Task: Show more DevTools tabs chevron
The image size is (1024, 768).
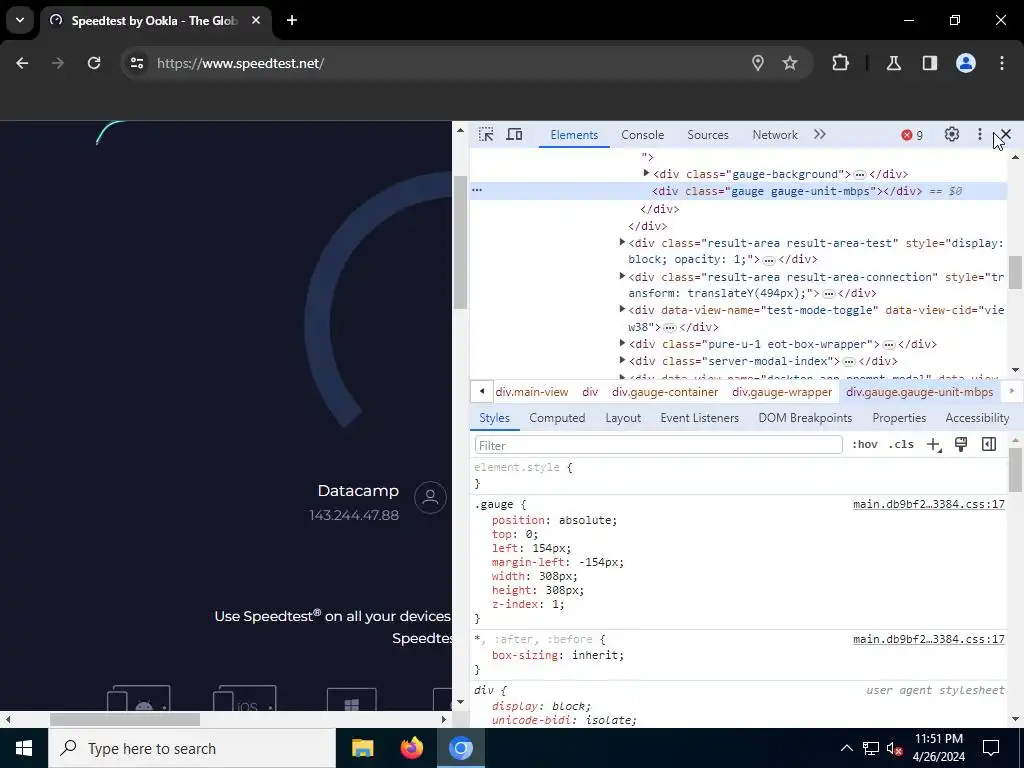Action: coord(820,135)
